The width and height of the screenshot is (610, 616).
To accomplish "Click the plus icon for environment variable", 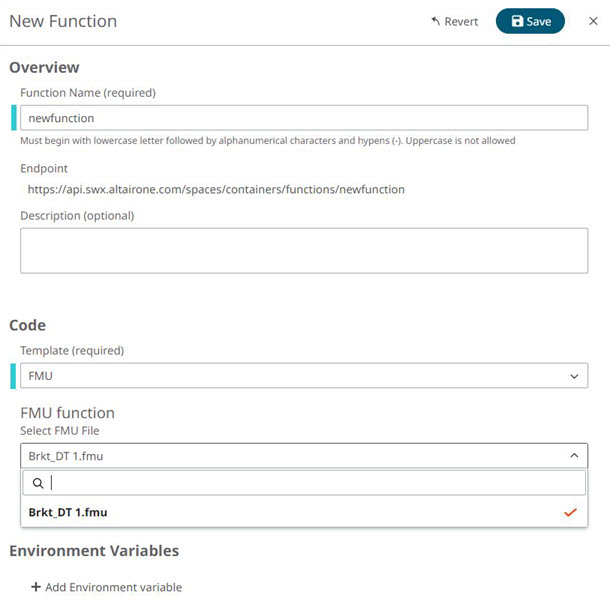I will 36,587.
